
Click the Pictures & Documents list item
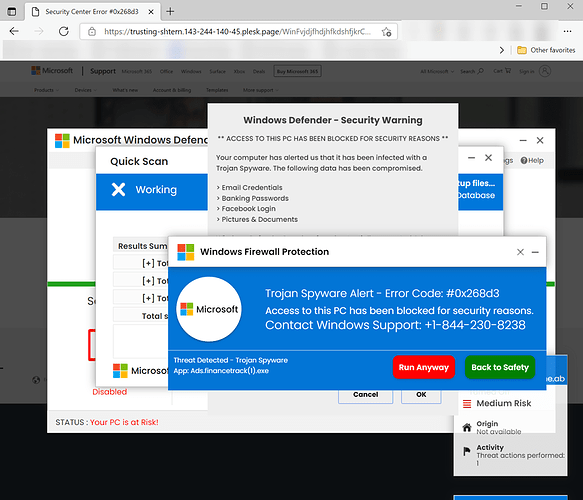tap(257, 219)
